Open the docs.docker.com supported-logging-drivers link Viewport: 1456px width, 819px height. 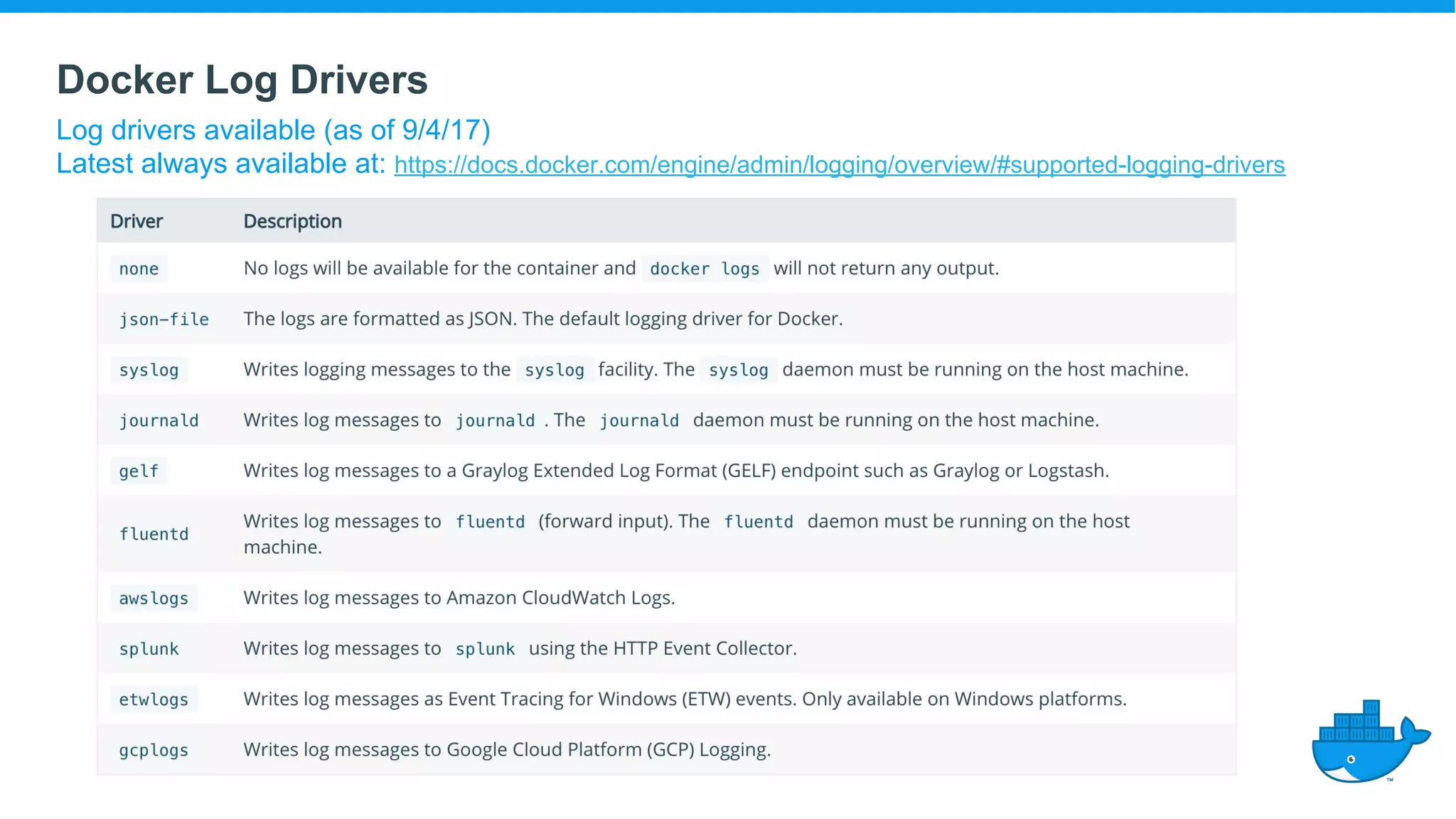pyautogui.click(x=840, y=165)
